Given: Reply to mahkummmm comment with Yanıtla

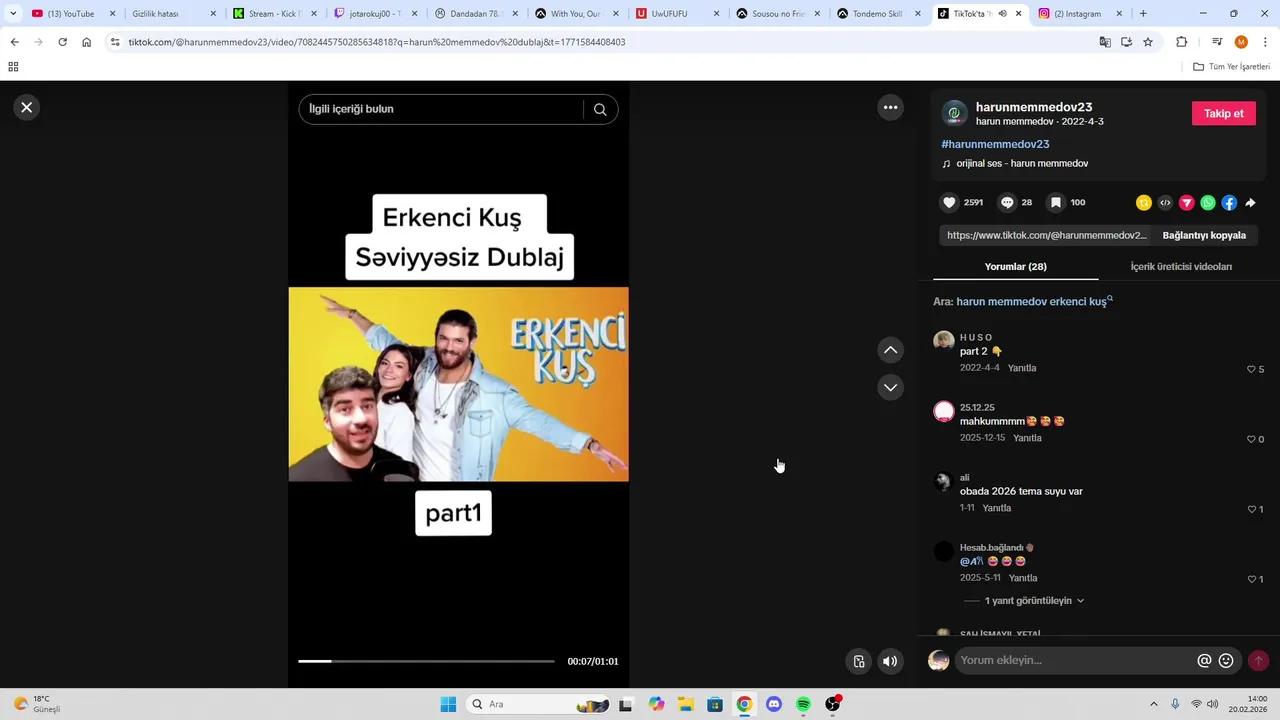Looking at the screenshot, I should click(1027, 438).
